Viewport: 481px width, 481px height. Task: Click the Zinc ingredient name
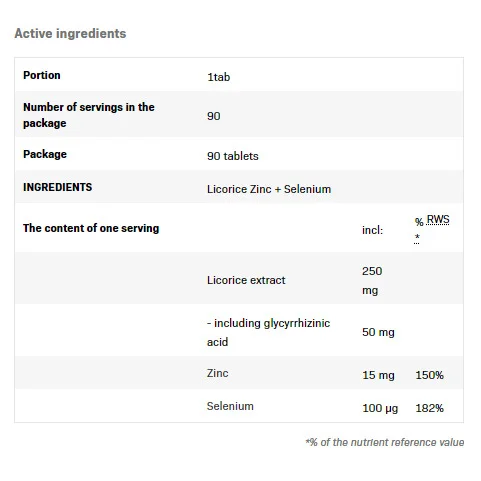[x=217, y=373]
